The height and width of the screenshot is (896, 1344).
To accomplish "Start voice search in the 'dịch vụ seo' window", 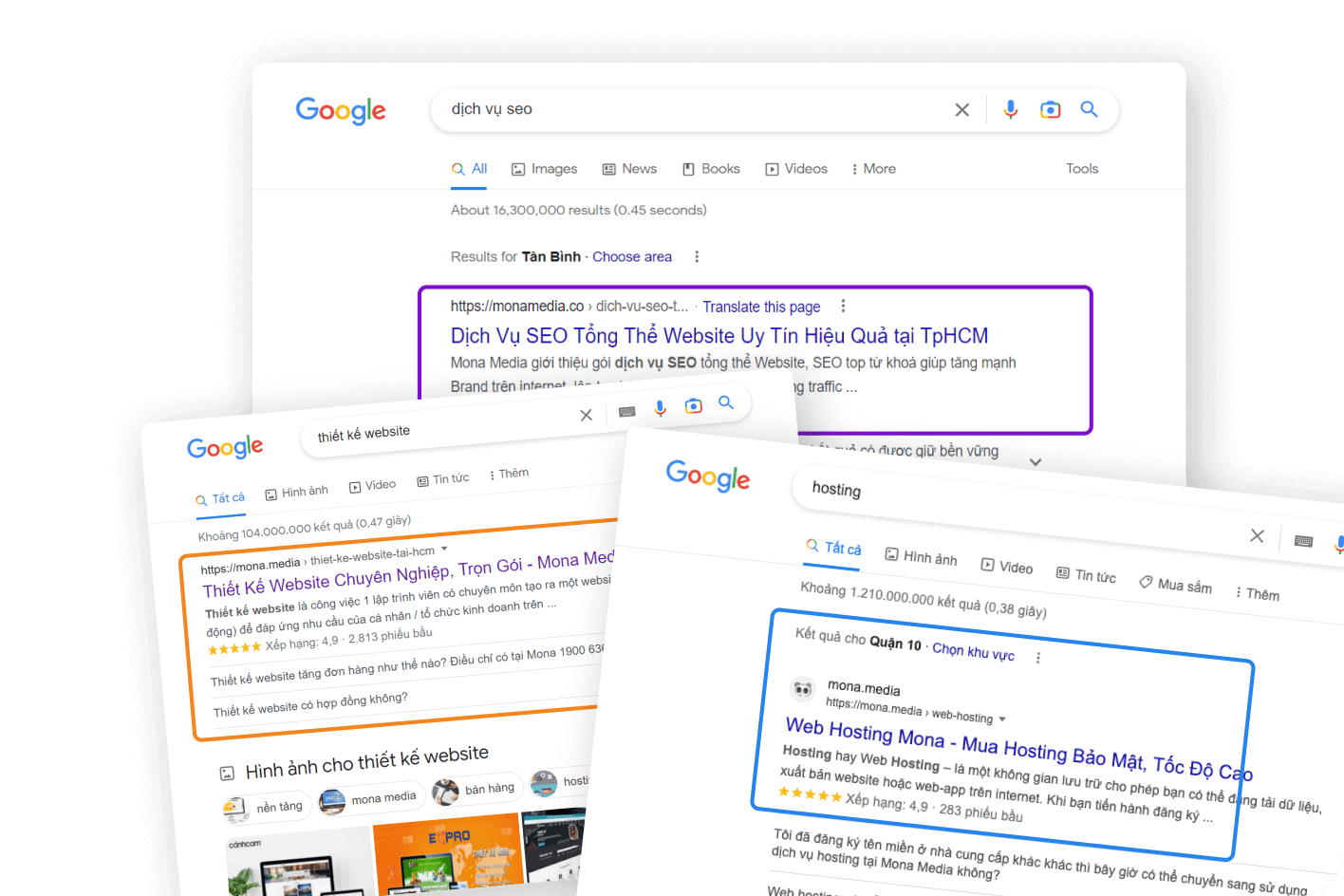I will coord(1011,110).
